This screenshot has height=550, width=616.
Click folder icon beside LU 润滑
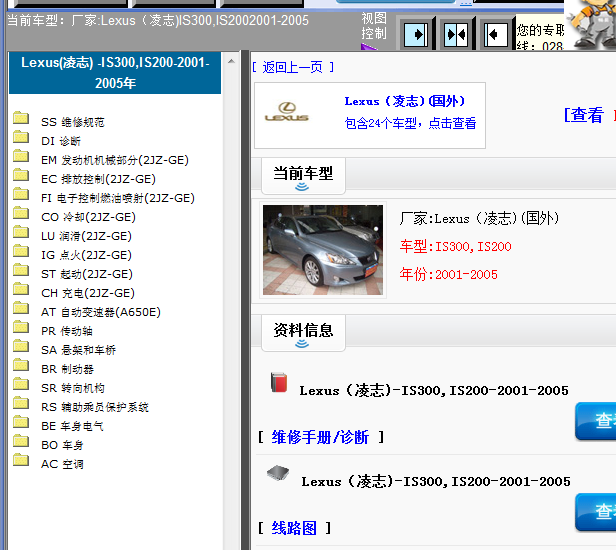21,232
